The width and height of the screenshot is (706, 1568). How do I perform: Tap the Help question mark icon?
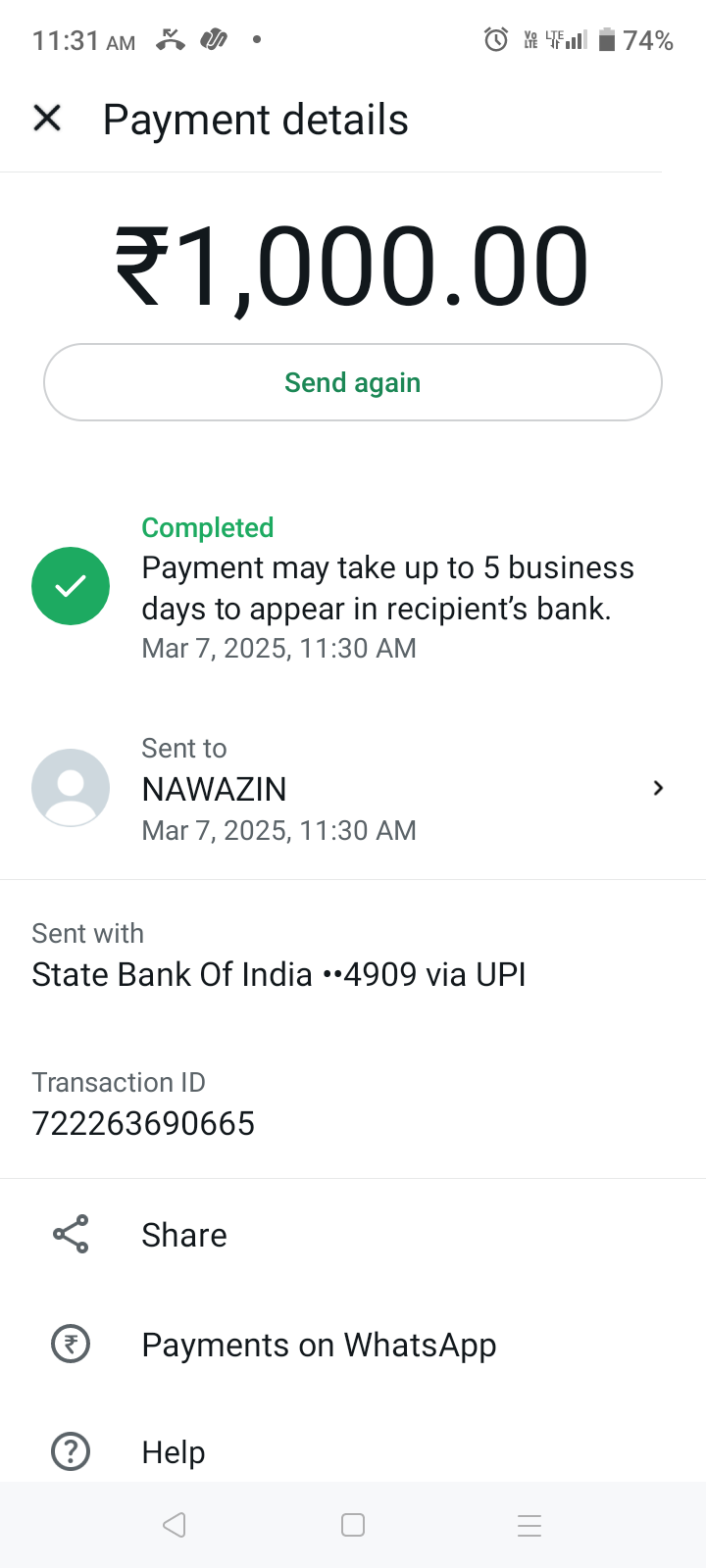71,1451
